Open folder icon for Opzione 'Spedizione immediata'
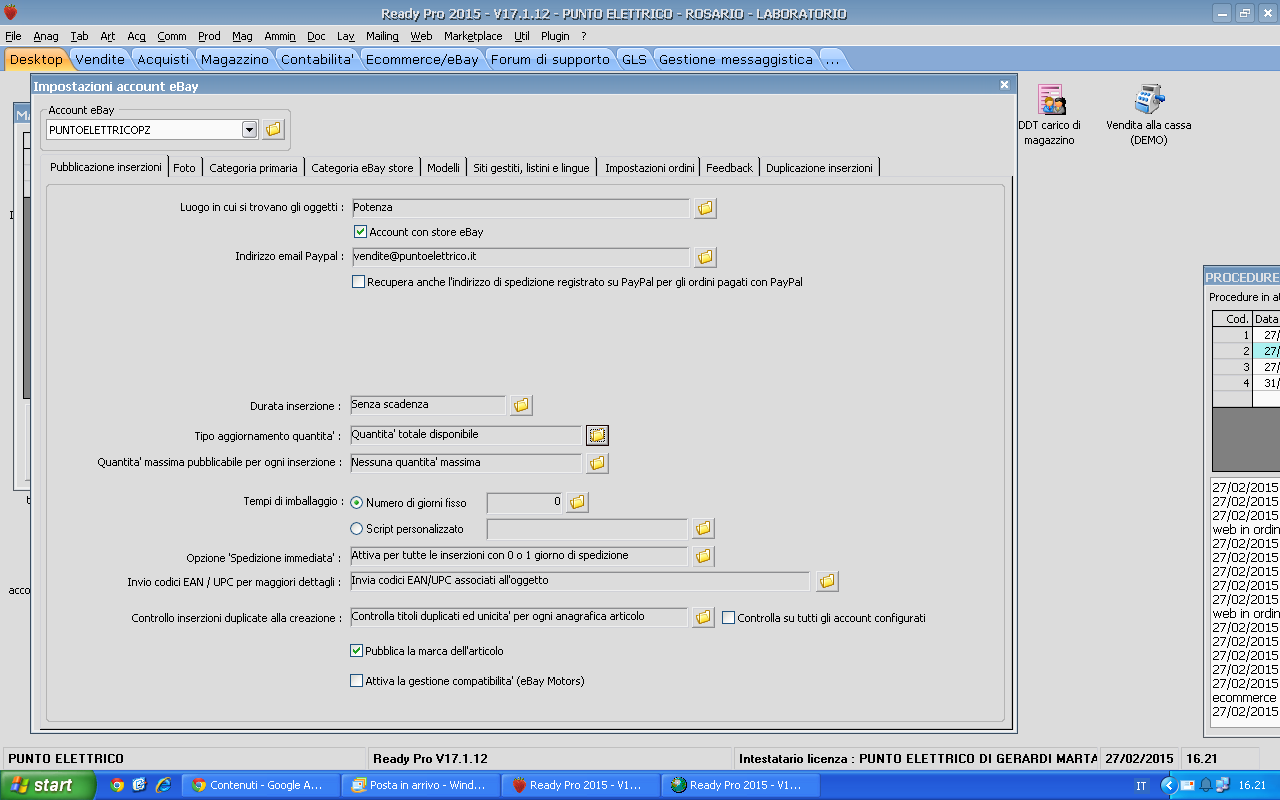This screenshot has height=800, width=1280. pyautogui.click(x=703, y=555)
